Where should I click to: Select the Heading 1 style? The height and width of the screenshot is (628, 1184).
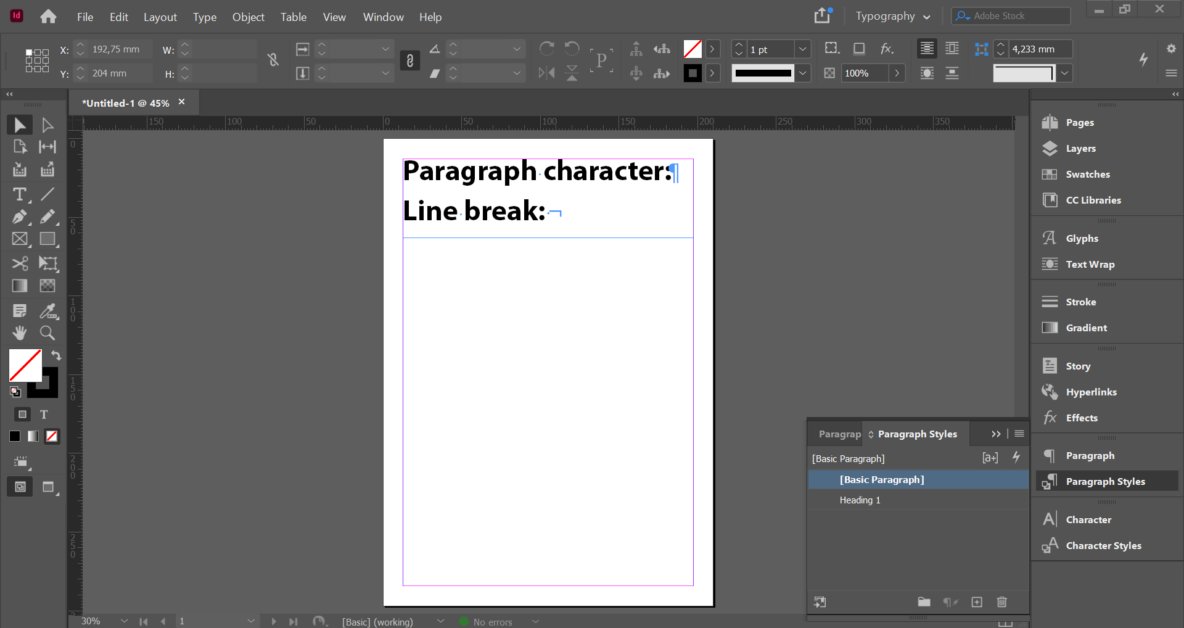click(x=860, y=500)
